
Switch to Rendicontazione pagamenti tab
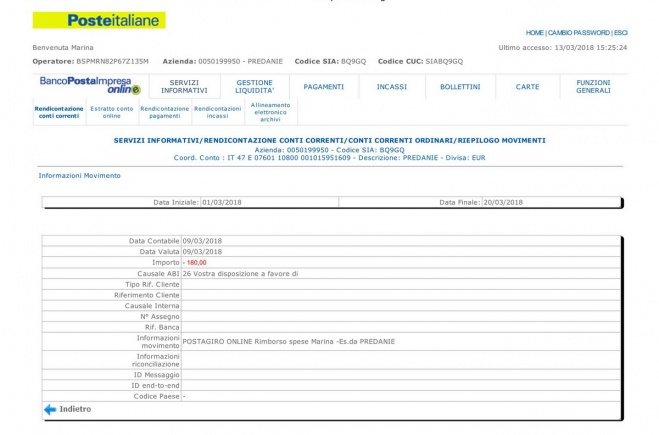click(164, 112)
